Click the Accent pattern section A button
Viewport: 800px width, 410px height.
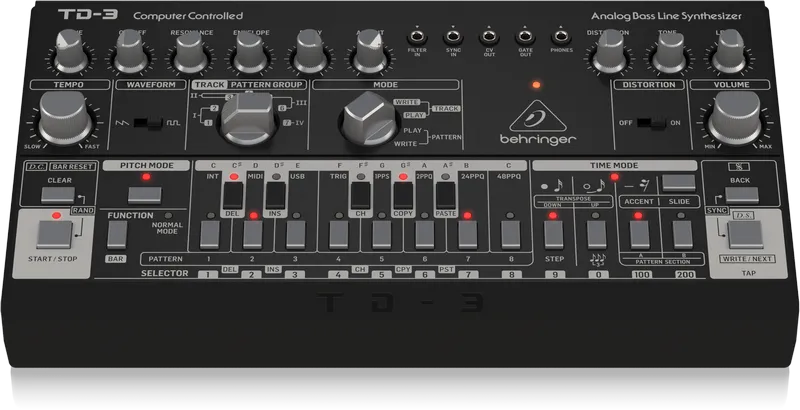639,235
